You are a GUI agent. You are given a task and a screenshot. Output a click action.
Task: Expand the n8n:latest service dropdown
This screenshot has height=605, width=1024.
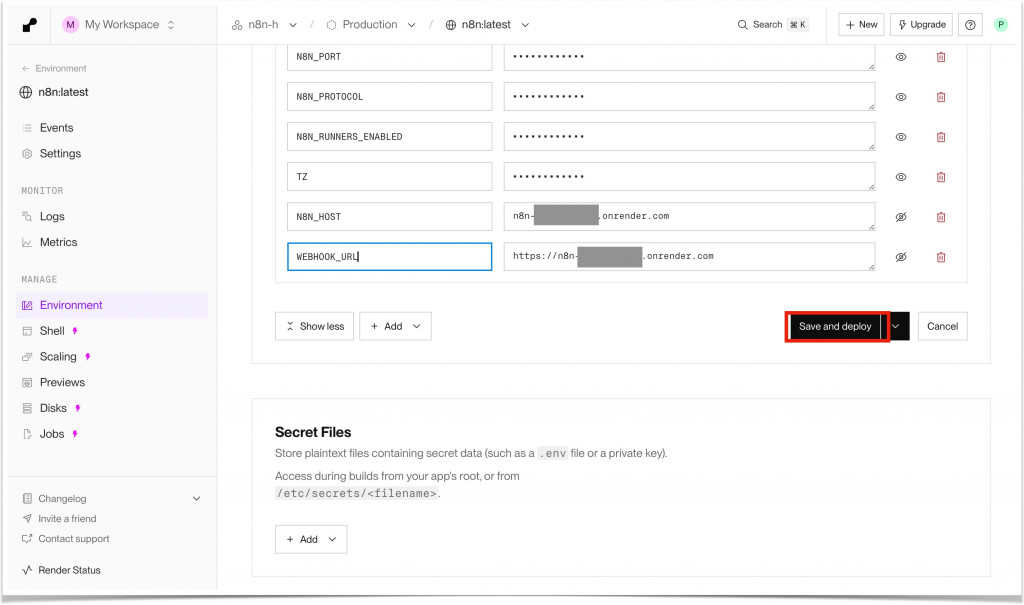[525, 25]
